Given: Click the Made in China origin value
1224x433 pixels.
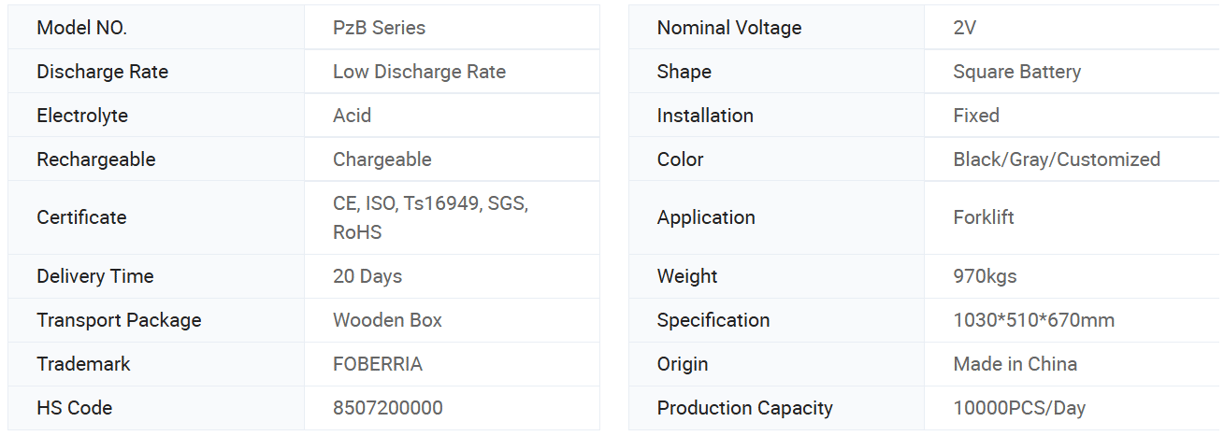Looking at the screenshot, I should pos(1015,365).
